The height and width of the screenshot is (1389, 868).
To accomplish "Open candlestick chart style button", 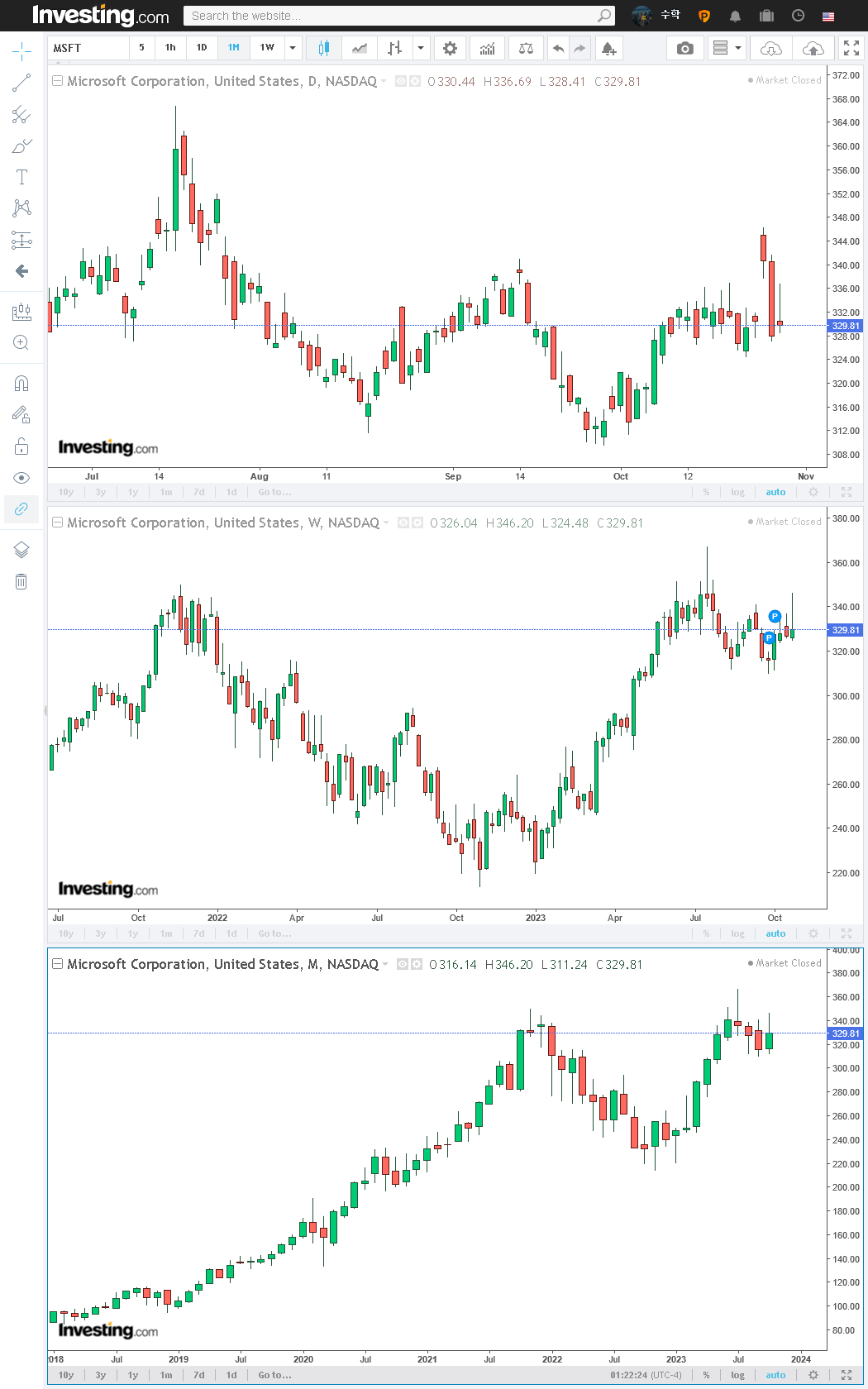I will [324, 48].
